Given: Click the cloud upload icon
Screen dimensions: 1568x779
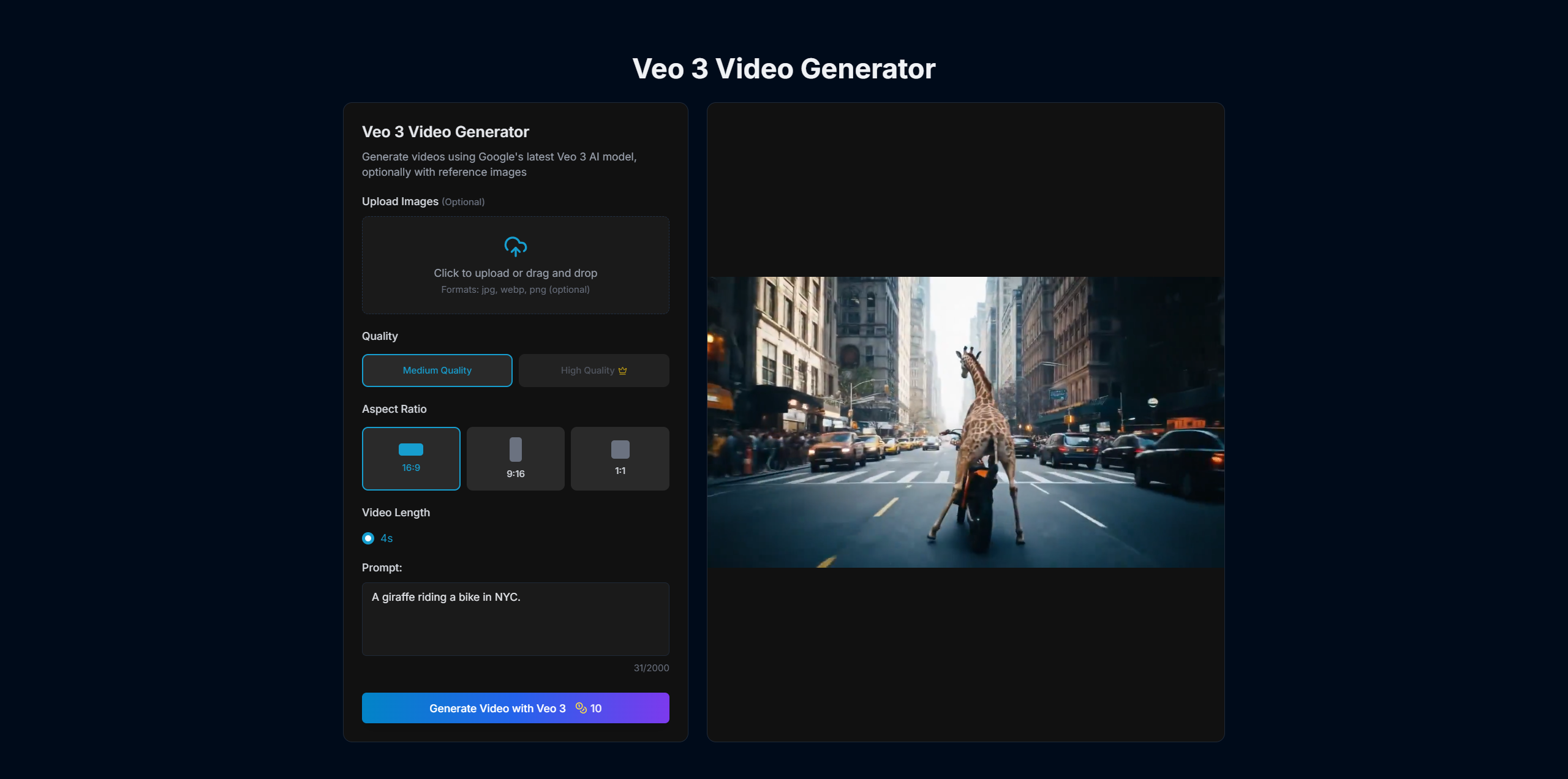Looking at the screenshot, I should pos(515,246).
